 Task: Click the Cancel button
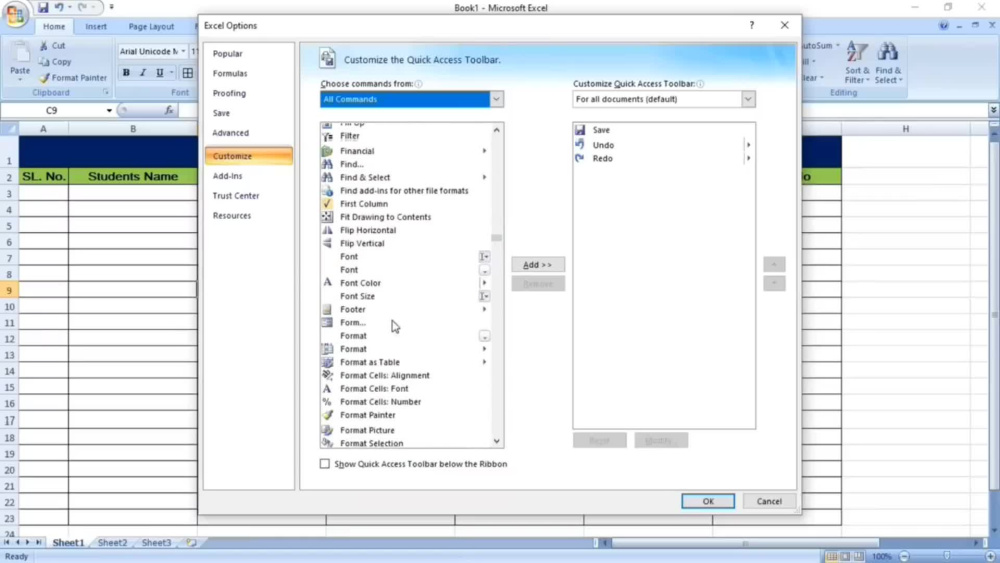[x=769, y=501]
